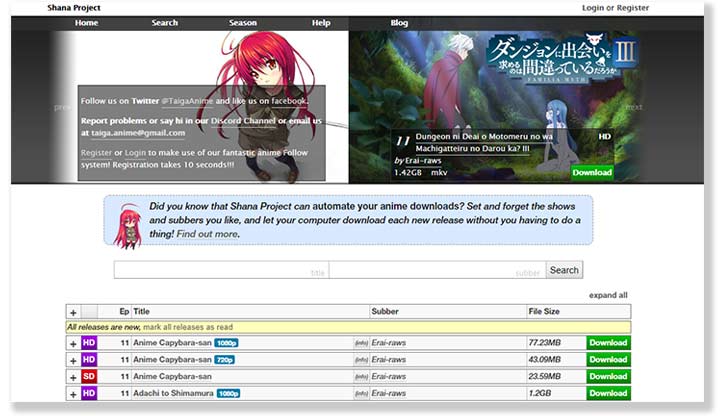The width and height of the screenshot is (720, 416).
Task: Open the Season menu item
Action: 242,22
